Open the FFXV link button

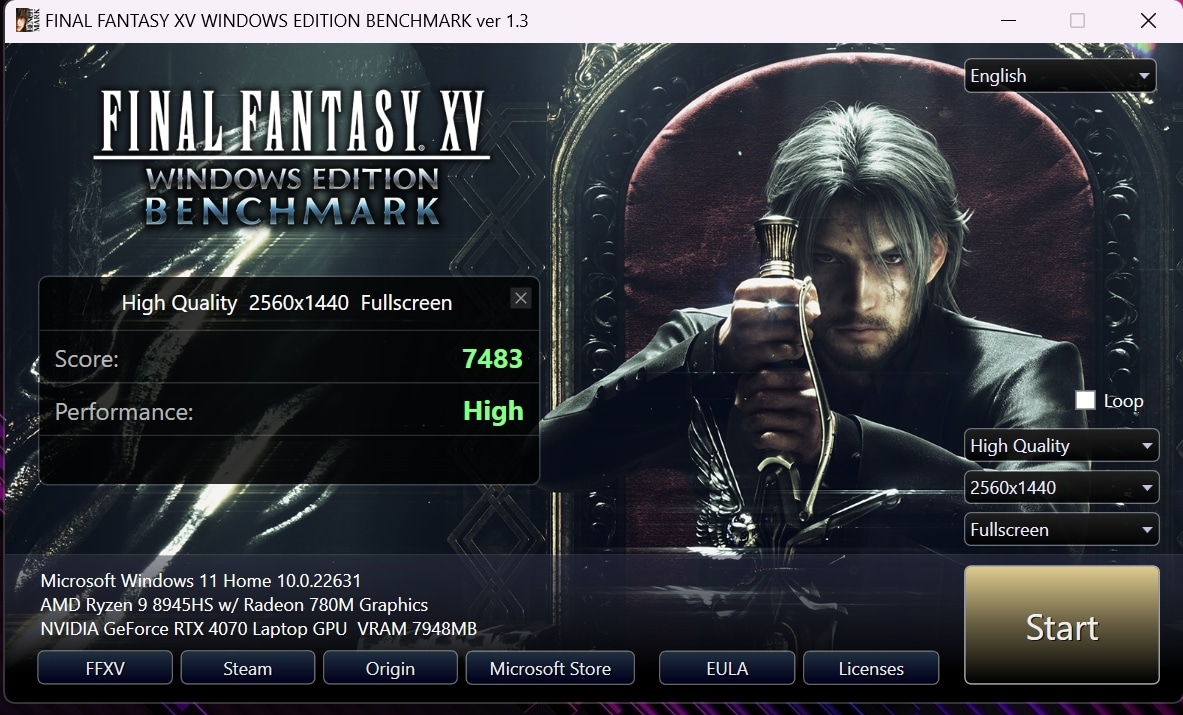click(x=105, y=669)
